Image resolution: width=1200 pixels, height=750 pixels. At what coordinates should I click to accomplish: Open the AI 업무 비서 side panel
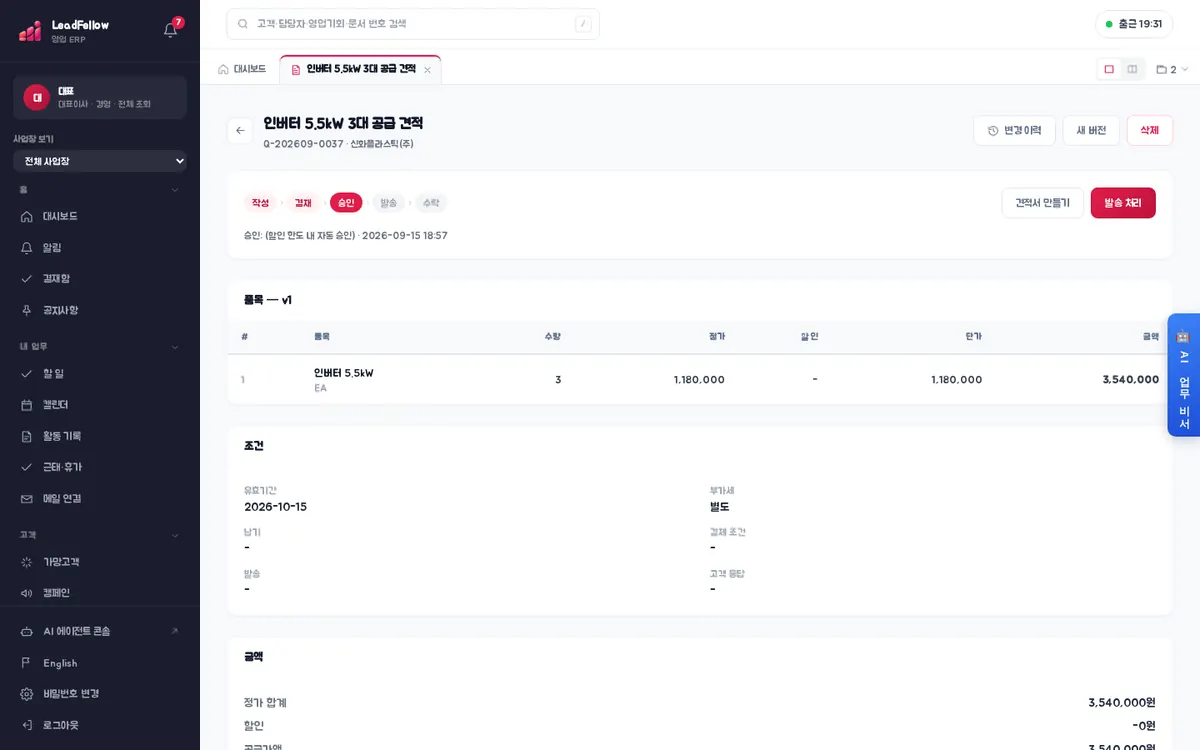pos(1184,375)
